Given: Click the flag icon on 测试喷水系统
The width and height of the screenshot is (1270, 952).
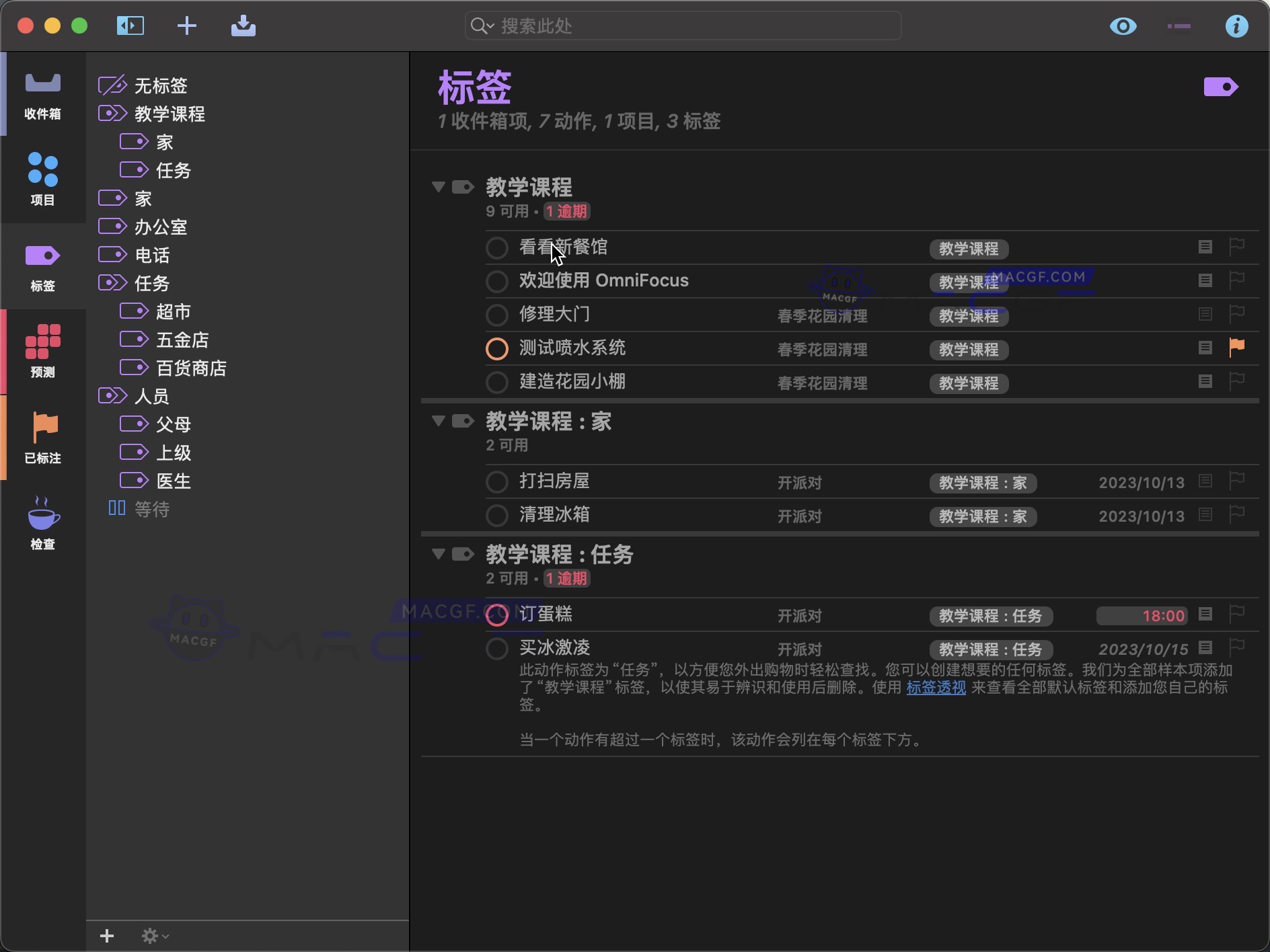Looking at the screenshot, I should click(x=1236, y=347).
